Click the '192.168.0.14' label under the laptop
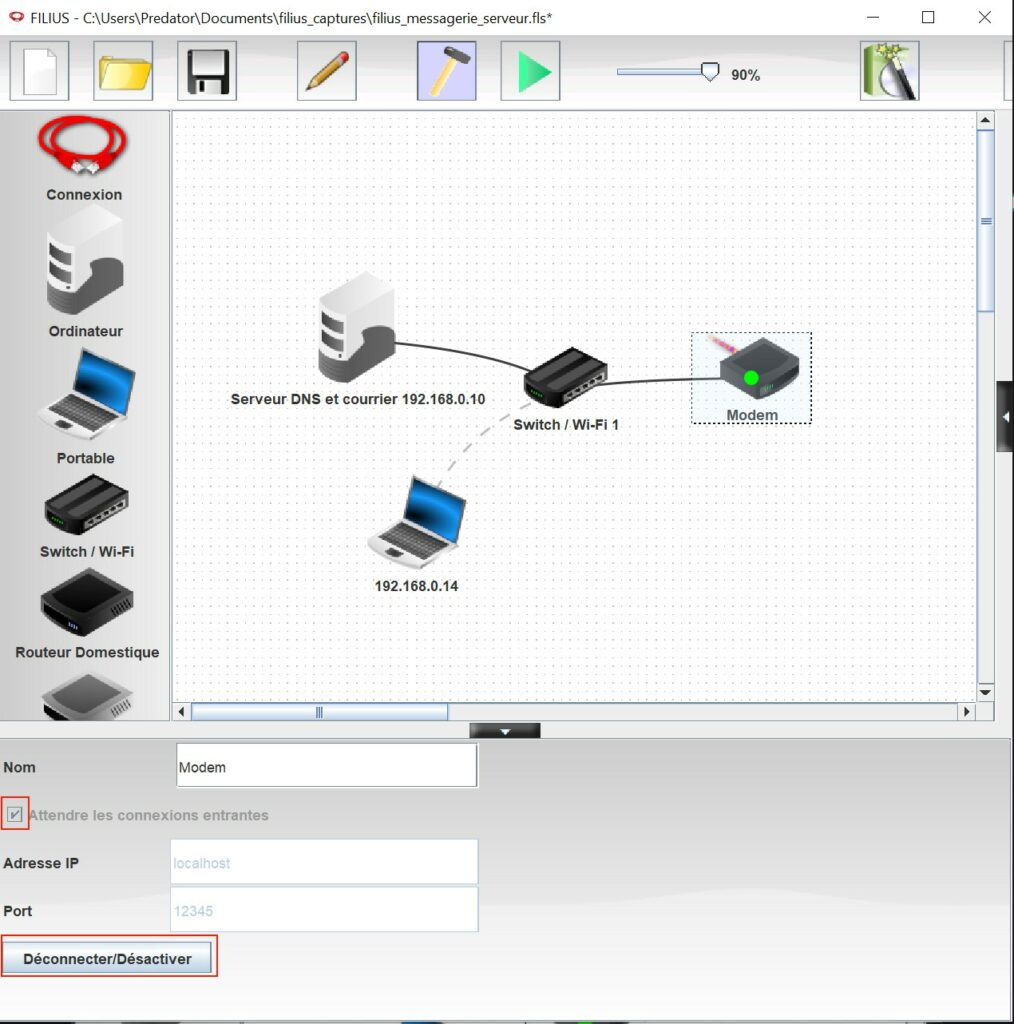 (416, 586)
